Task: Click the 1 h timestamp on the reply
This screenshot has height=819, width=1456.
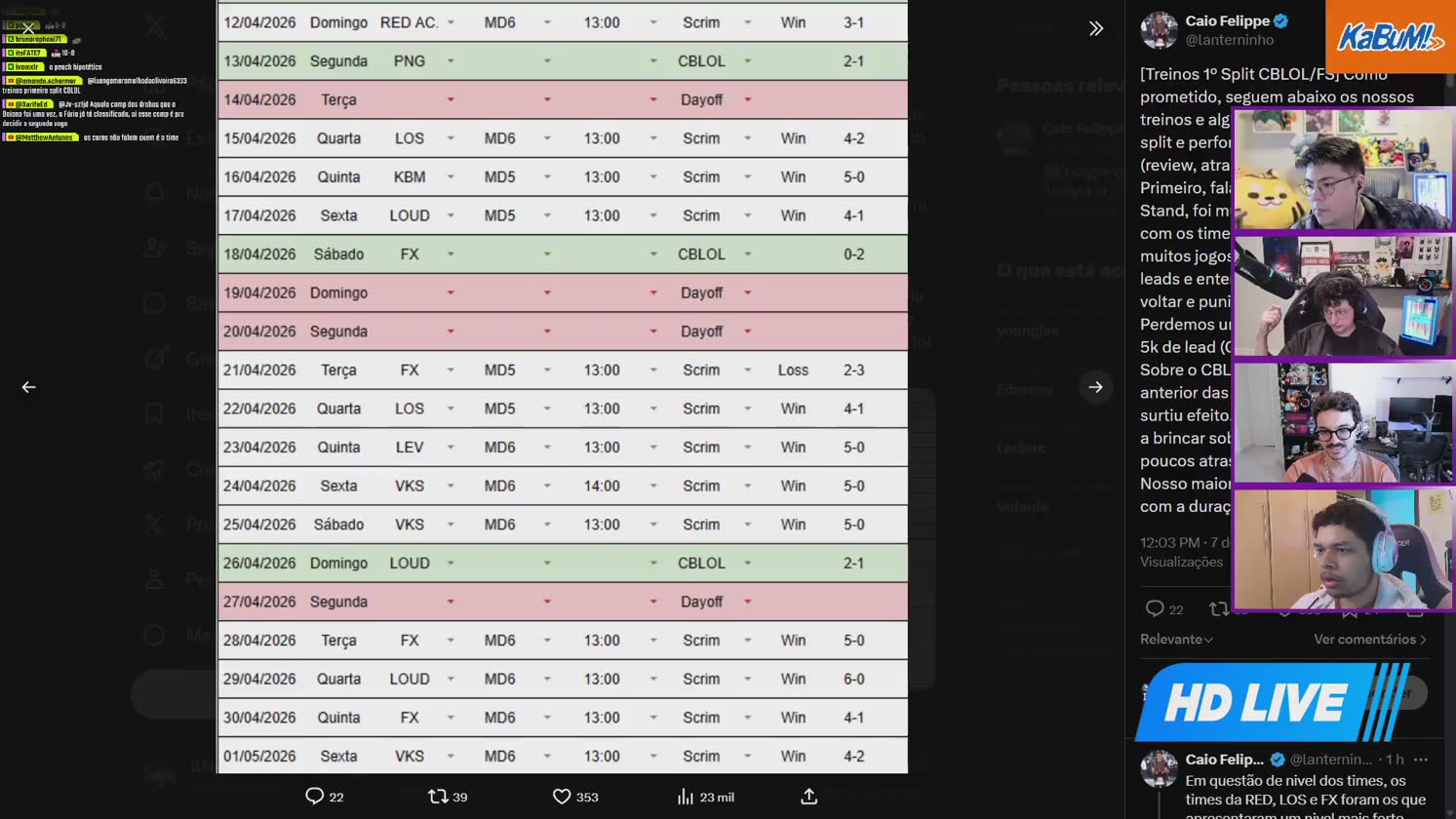Action: 1395,759
